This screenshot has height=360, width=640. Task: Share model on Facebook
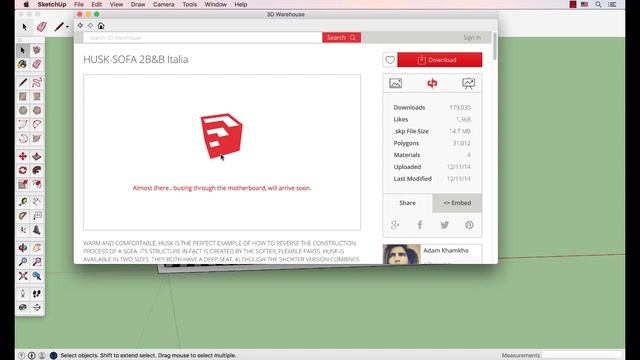click(420, 225)
